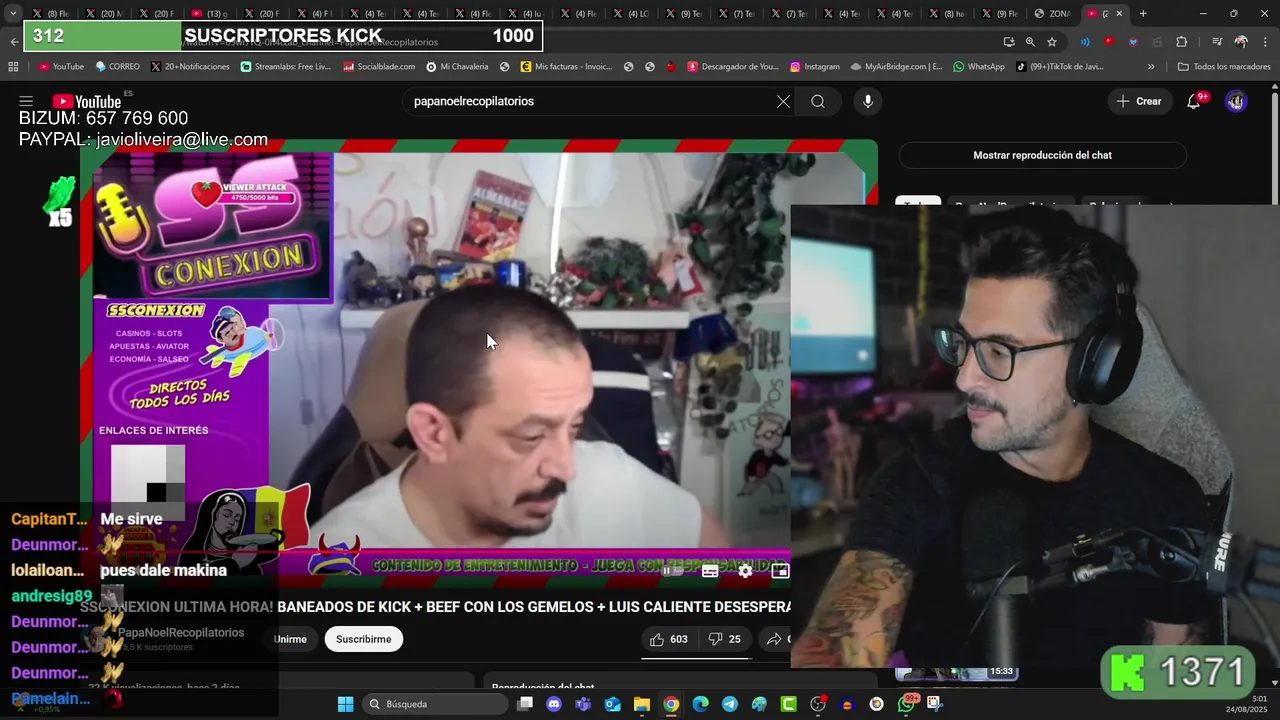Screen dimensions: 1280x720
Task: Dislike the video showing 25
Action: click(x=725, y=639)
